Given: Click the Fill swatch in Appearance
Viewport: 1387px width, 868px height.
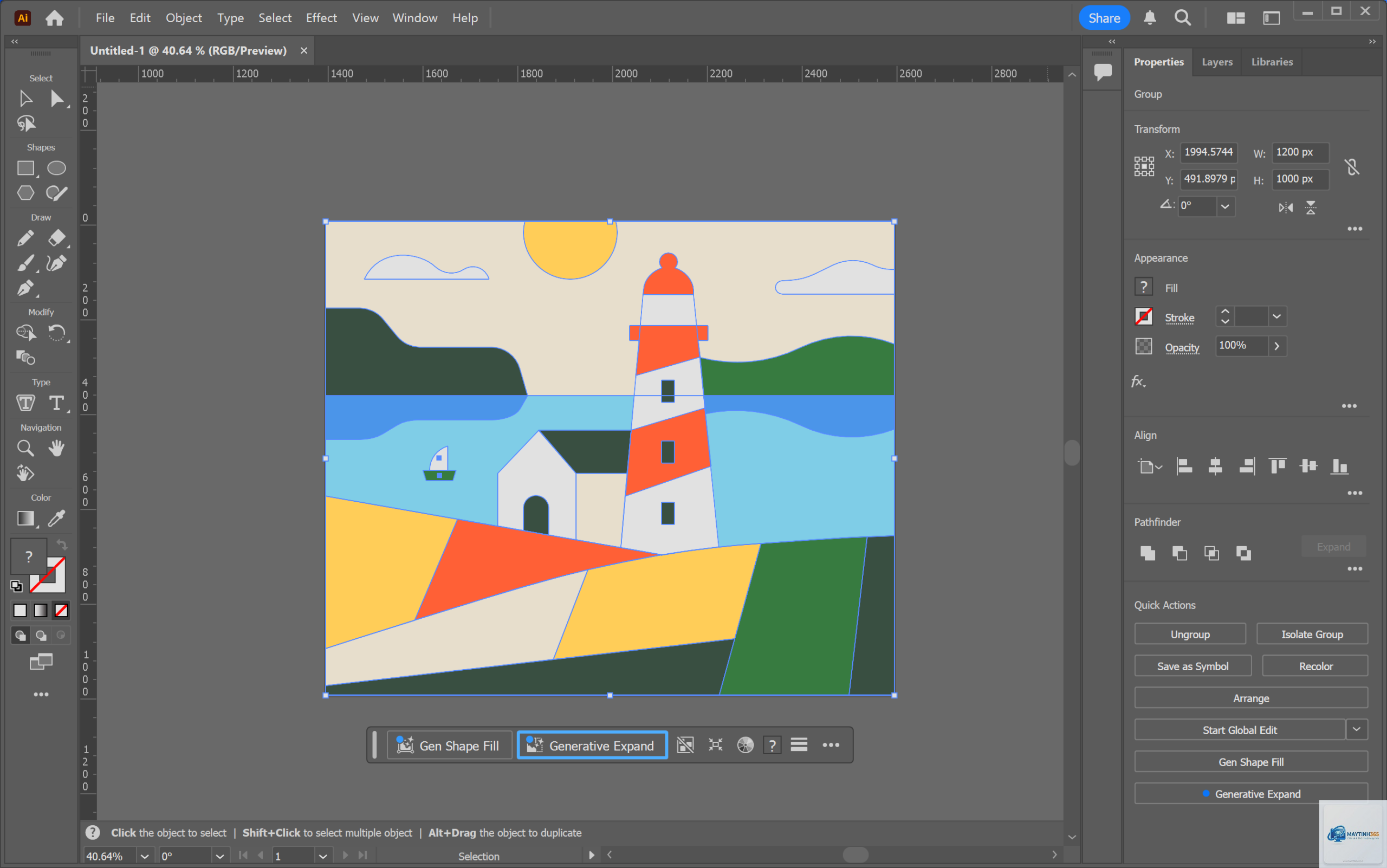Looking at the screenshot, I should 1144,287.
